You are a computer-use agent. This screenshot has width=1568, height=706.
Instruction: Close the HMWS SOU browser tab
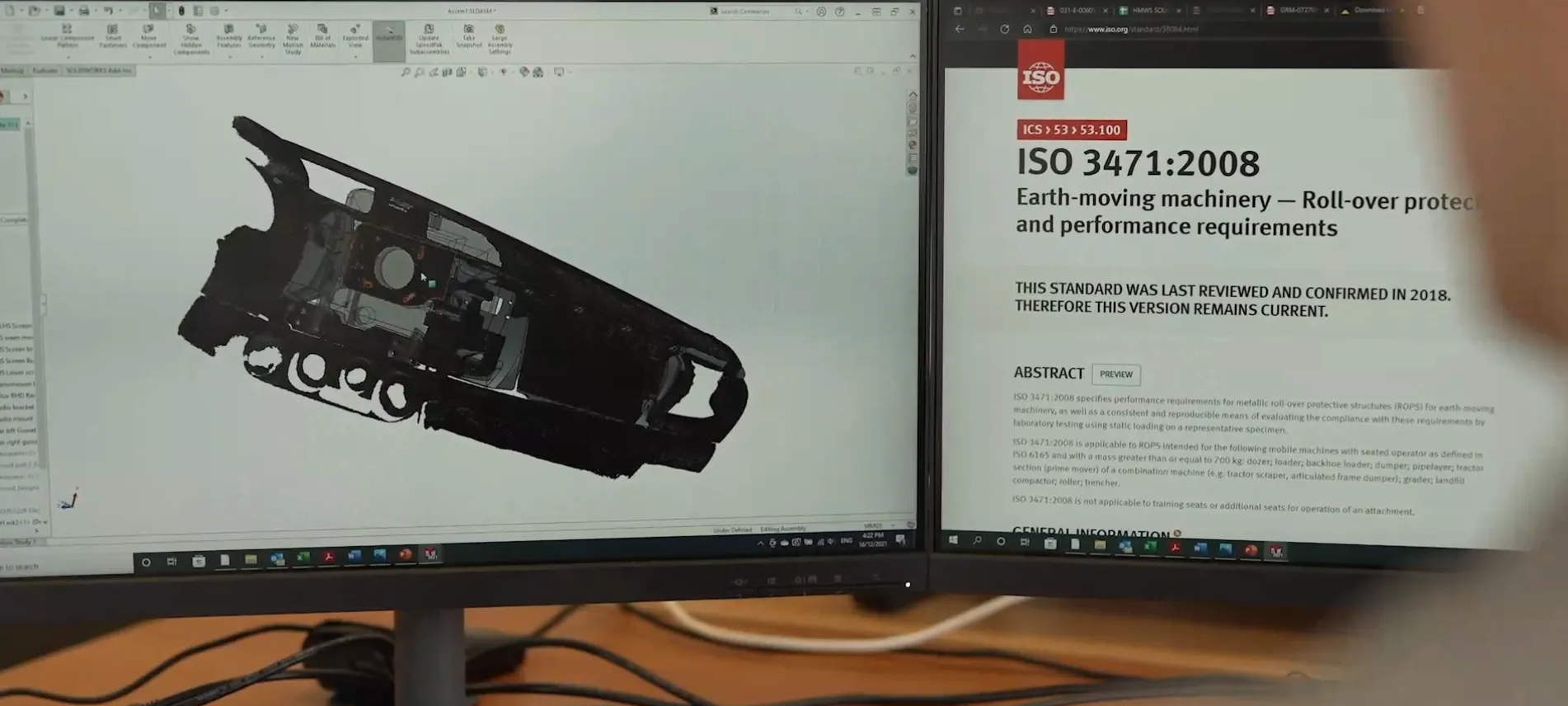1179,11
